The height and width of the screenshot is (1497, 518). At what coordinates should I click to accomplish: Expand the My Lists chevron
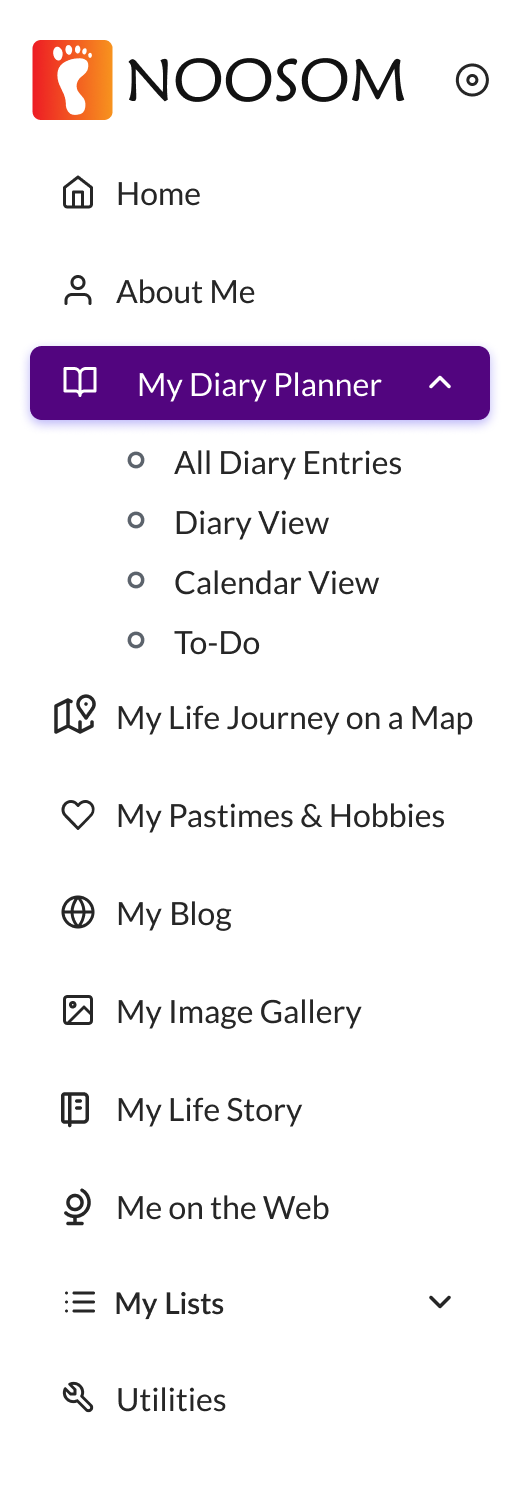[440, 1302]
